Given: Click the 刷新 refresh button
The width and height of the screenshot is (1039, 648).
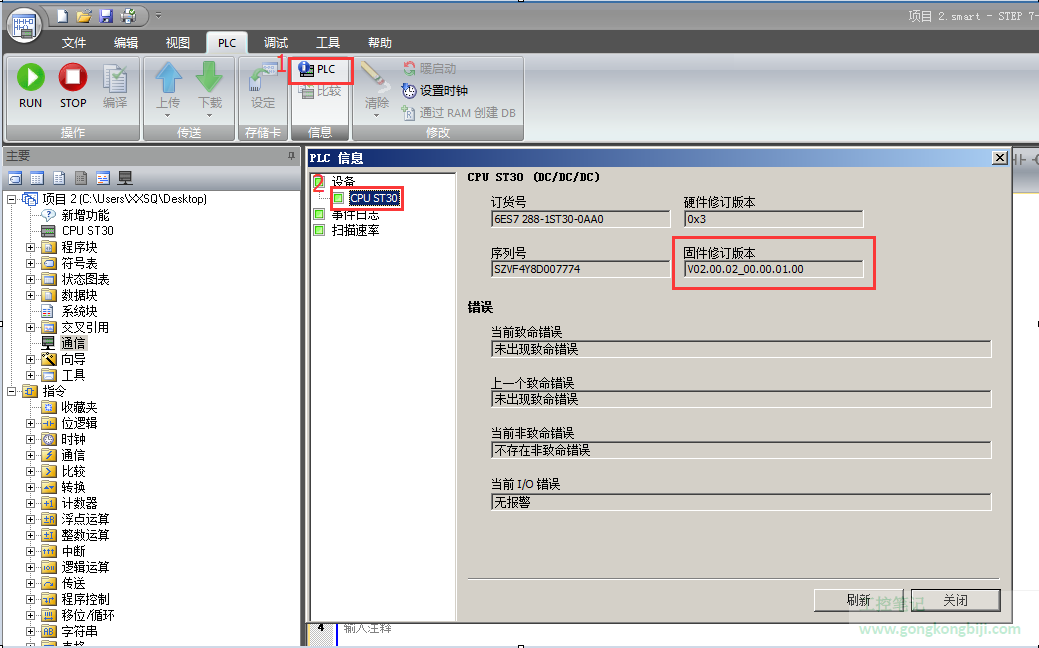Looking at the screenshot, I should [859, 600].
